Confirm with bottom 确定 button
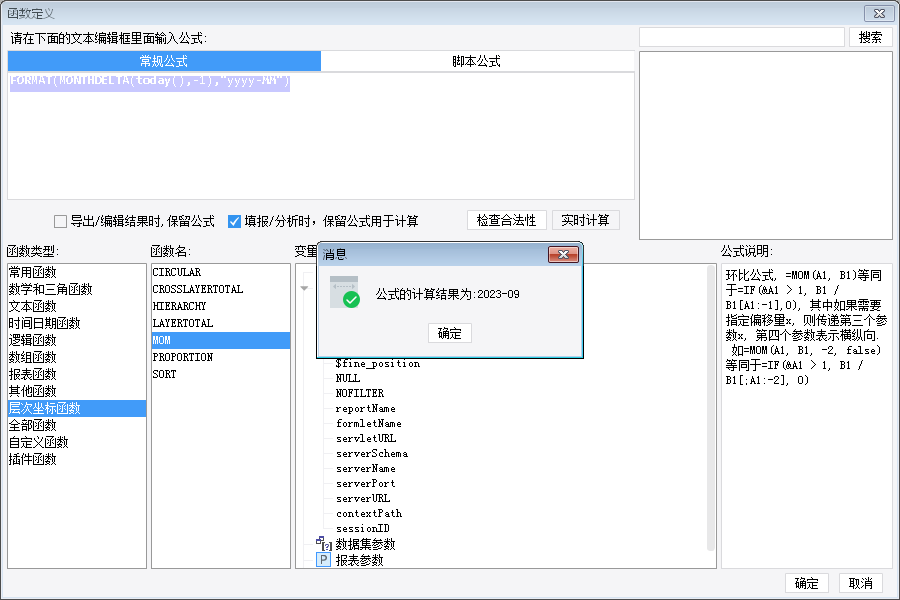Image resolution: width=900 pixels, height=600 pixels. (806, 583)
